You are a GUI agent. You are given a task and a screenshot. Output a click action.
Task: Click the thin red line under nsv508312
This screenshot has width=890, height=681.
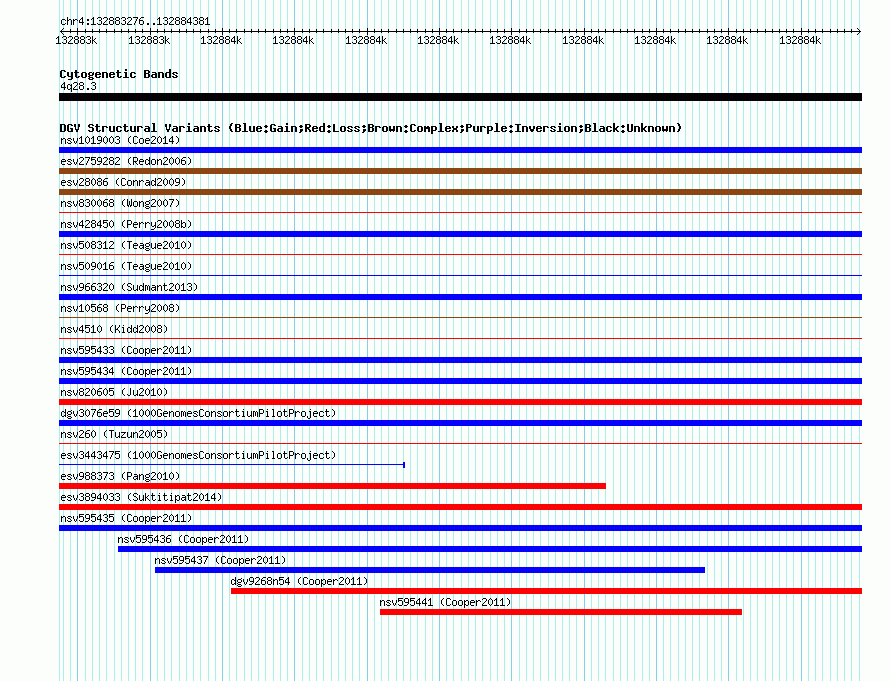[460, 255]
